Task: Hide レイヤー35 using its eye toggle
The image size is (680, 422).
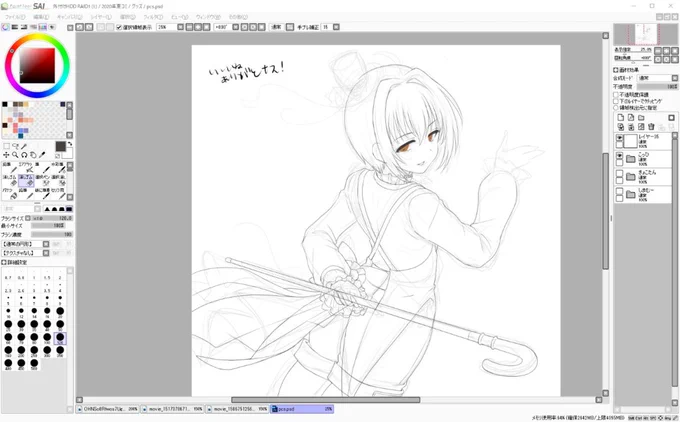Action: click(619, 138)
